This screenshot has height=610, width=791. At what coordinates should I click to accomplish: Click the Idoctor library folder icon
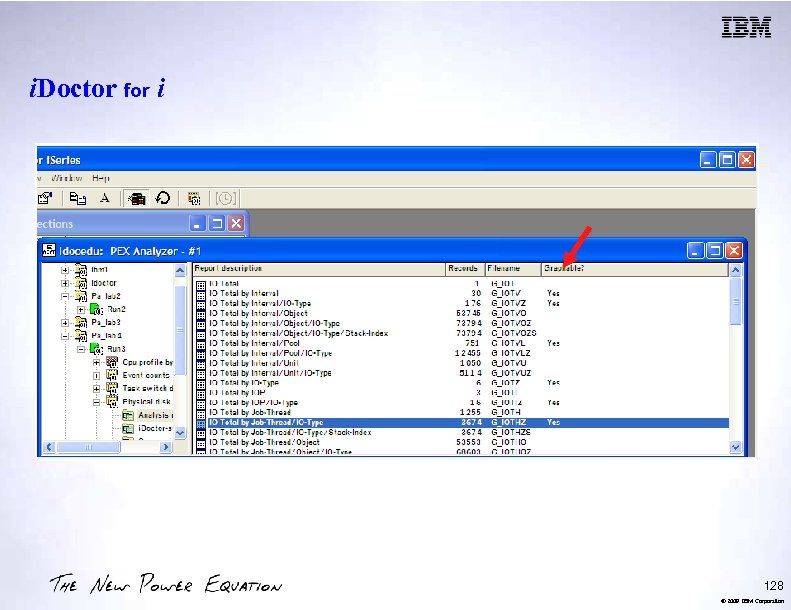(x=81, y=283)
